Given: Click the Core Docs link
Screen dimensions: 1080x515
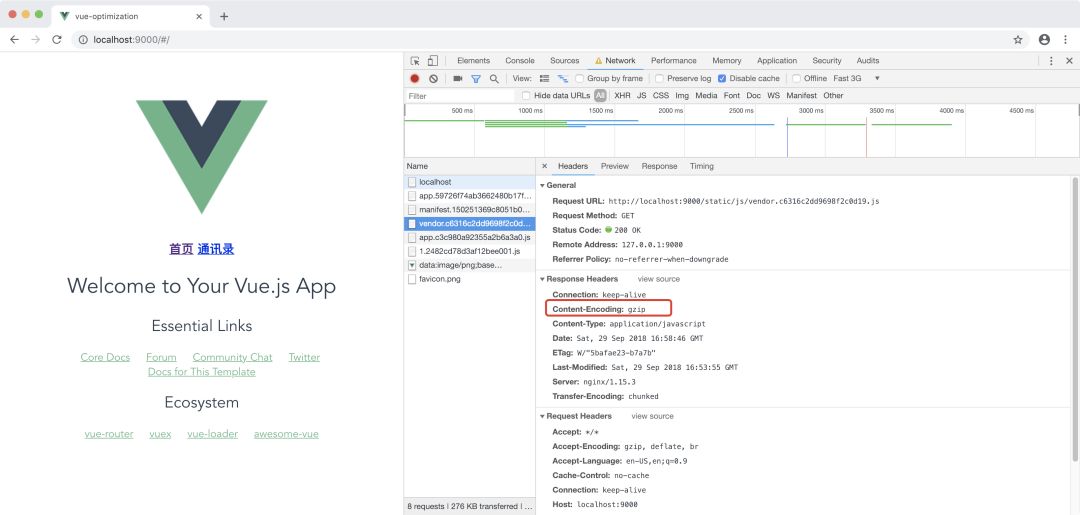Looking at the screenshot, I should (x=105, y=357).
